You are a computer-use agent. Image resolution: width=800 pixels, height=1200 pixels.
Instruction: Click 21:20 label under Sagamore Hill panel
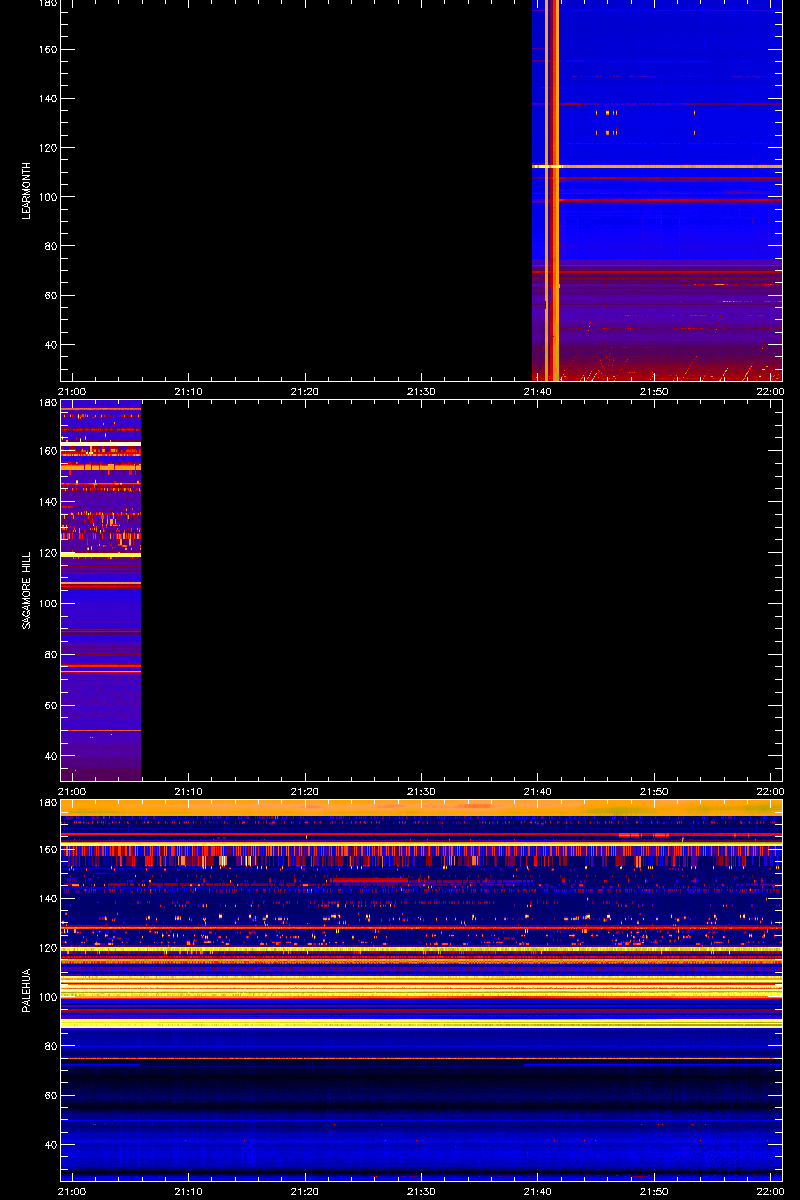[305, 791]
